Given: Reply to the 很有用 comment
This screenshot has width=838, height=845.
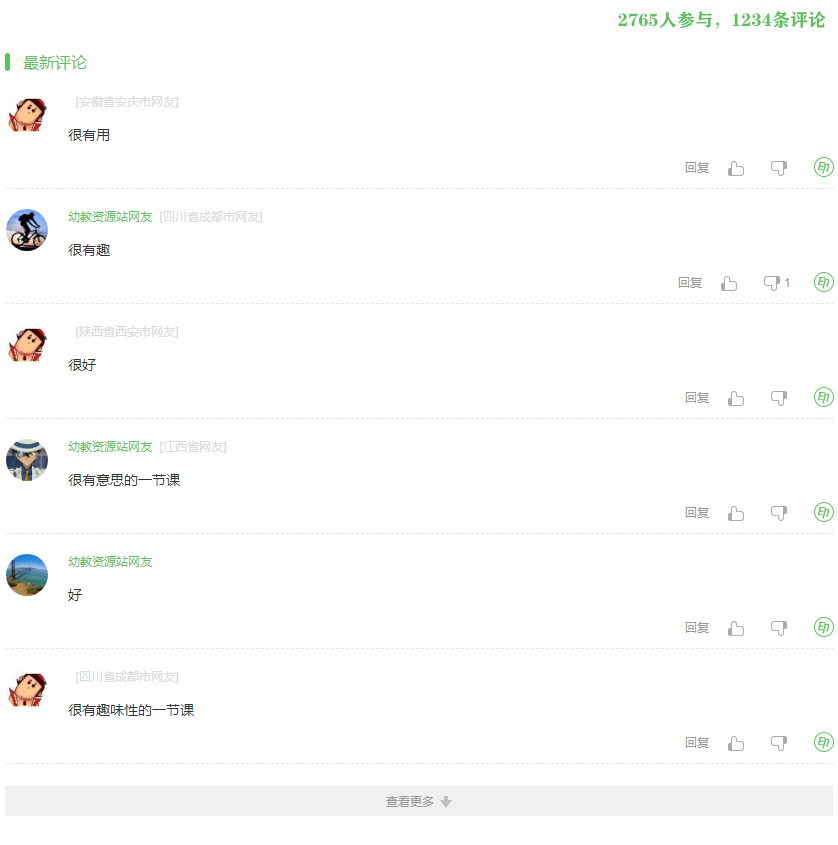Looking at the screenshot, I should [x=696, y=168].
